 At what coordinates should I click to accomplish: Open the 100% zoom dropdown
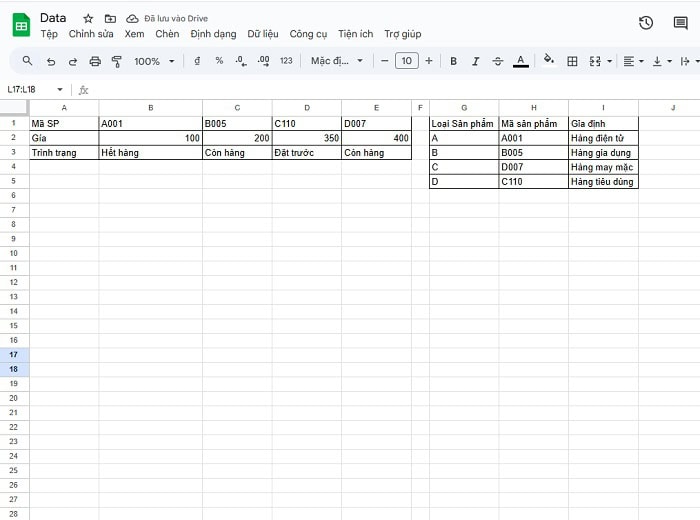pyautogui.click(x=154, y=61)
